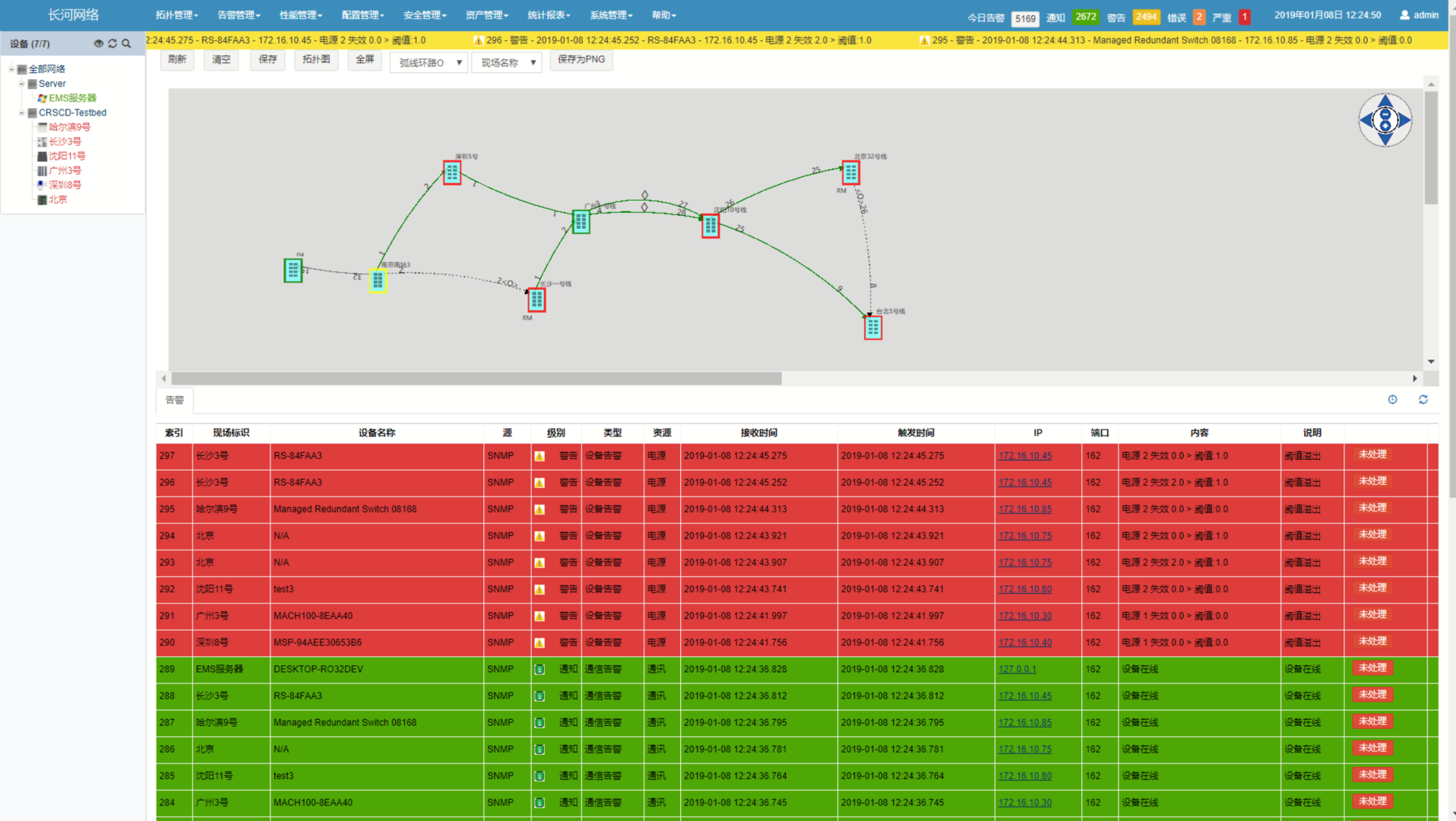Click the pan/zoom navigation control on map
The image size is (1456, 821).
coord(1384,120)
